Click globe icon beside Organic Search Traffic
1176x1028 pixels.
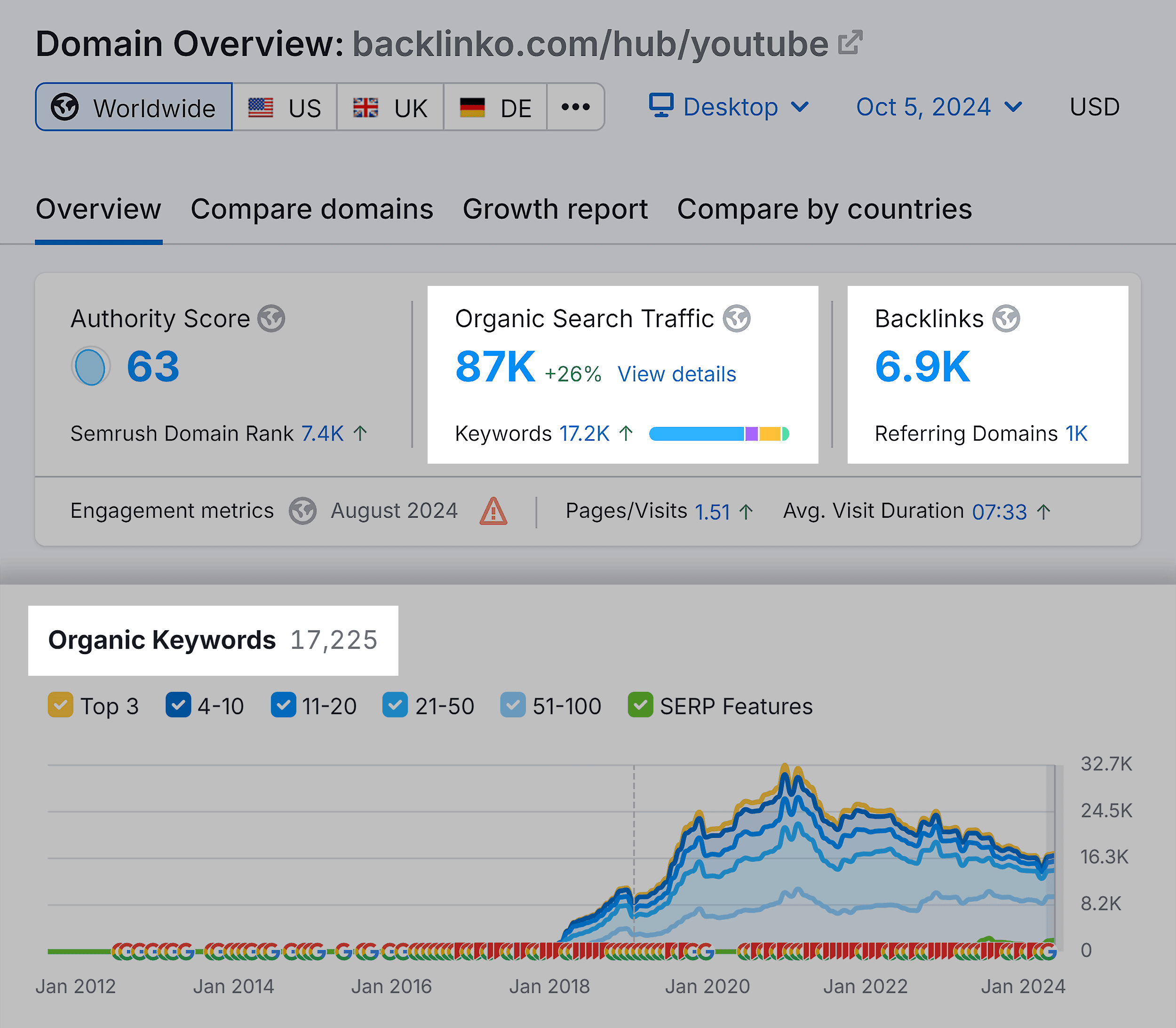point(736,318)
